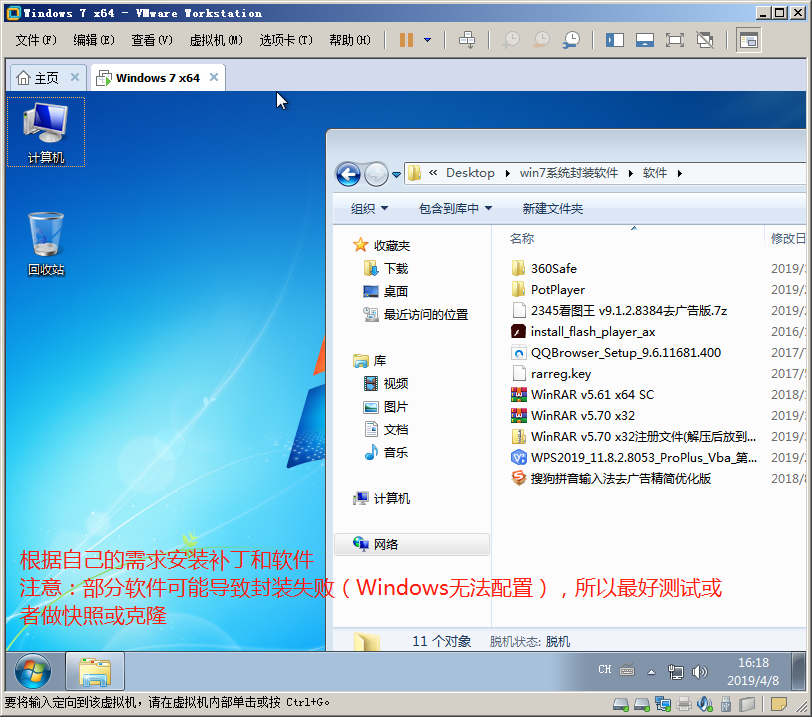Screen dimensions: 812x717
Task: Switch to Unity mode icon
Action: click(x=705, y=40)
